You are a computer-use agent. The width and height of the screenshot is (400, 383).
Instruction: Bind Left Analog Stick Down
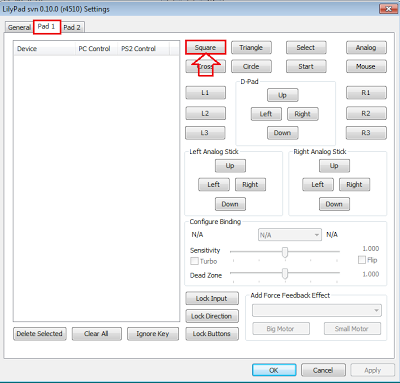(x=230, y=204)
